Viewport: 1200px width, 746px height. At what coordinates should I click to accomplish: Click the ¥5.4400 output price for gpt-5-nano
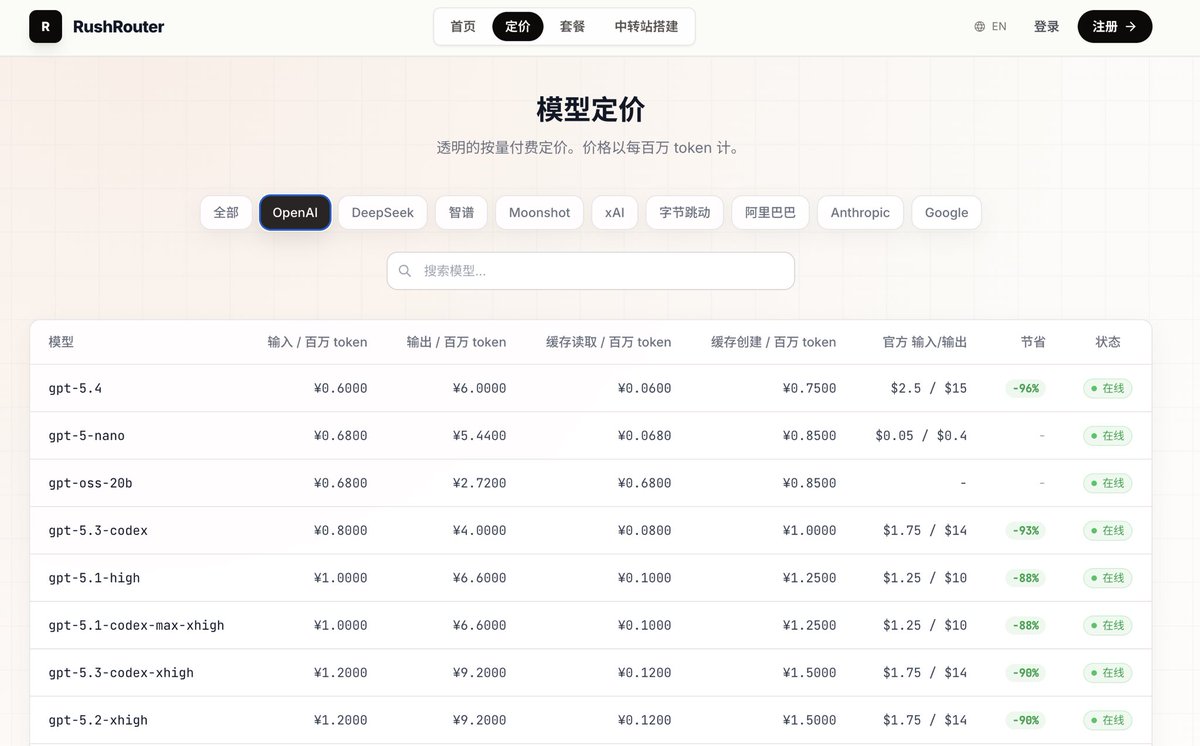pos(479,436)
